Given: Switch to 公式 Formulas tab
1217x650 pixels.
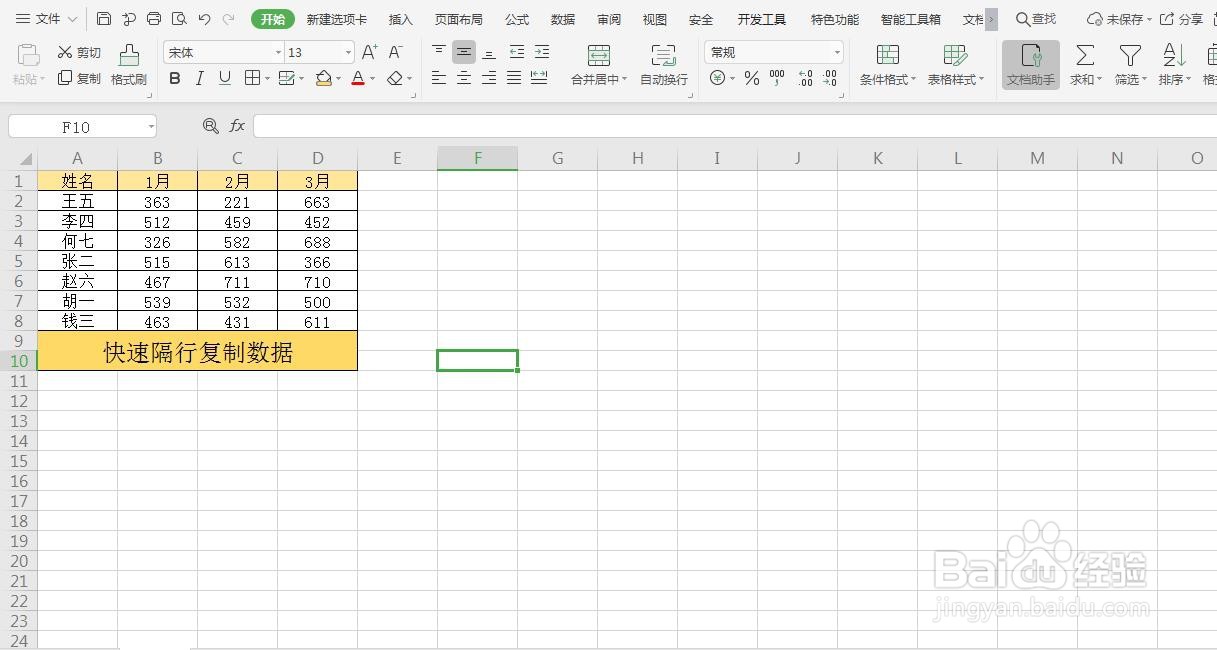Looking at the screenshot, I should click(517, 19).
